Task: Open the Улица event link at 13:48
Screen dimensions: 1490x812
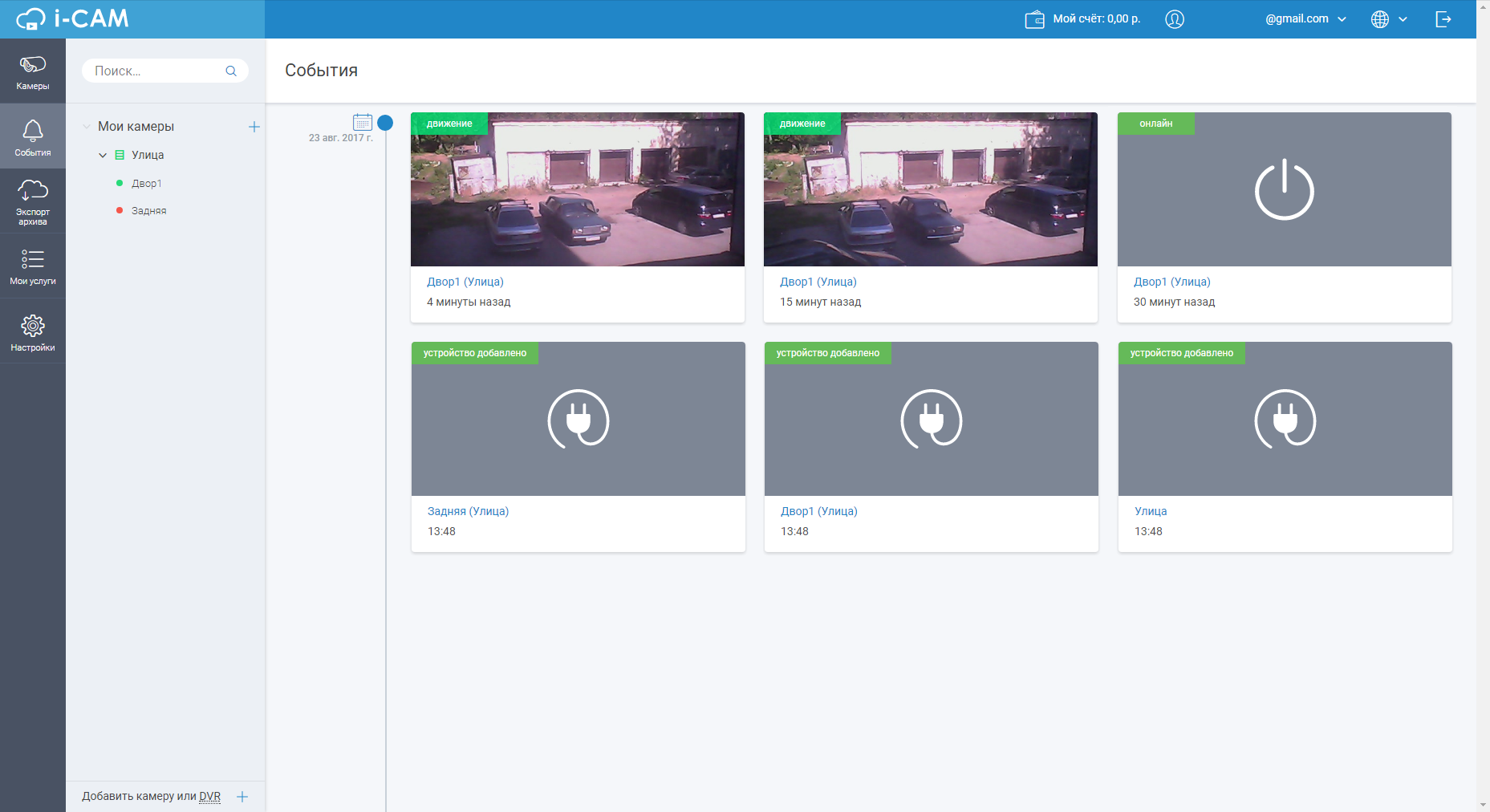Action: (x=1151, y=511)
